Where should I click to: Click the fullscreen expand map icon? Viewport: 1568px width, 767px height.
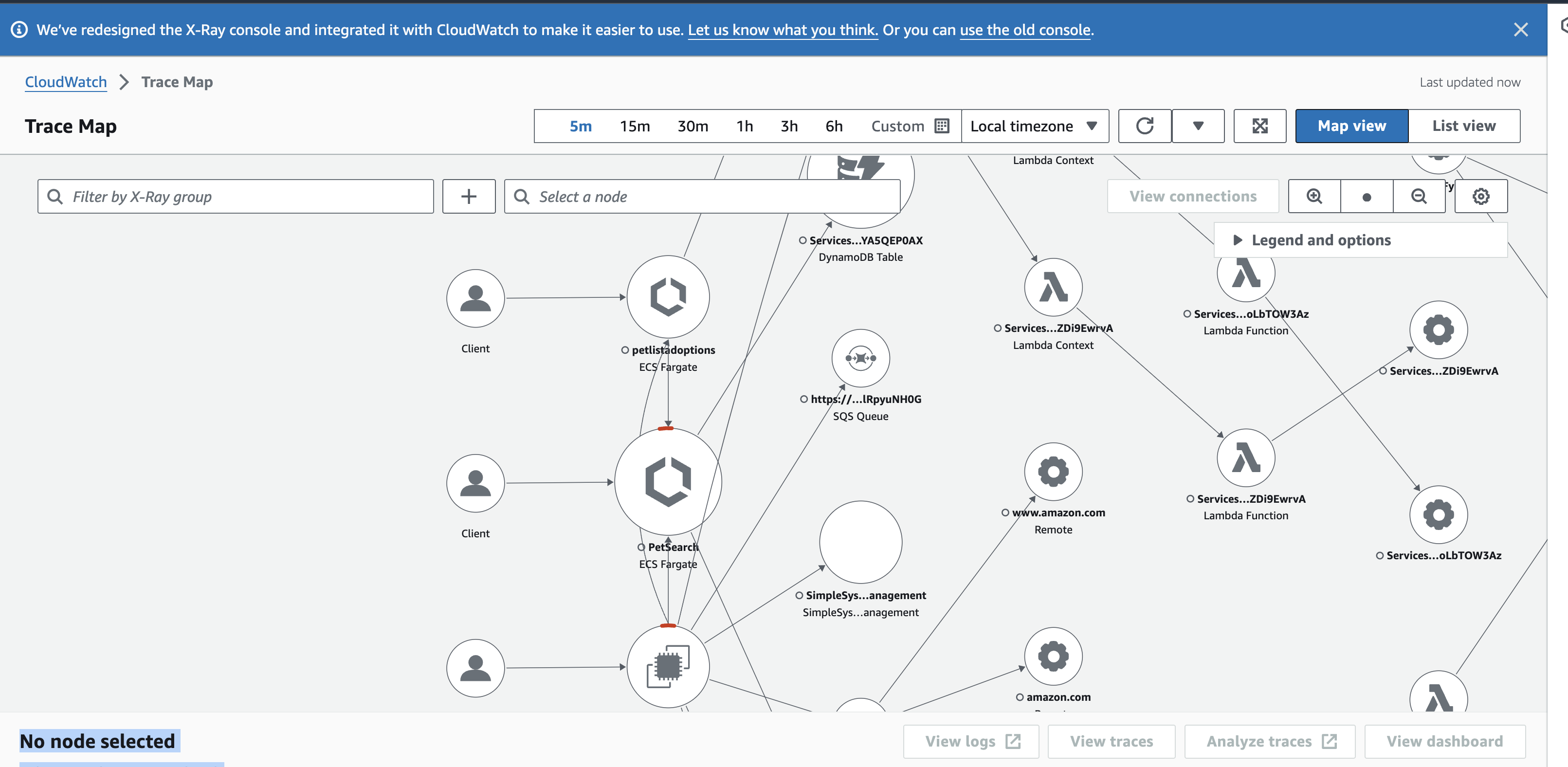click(x=1259, y=126)
